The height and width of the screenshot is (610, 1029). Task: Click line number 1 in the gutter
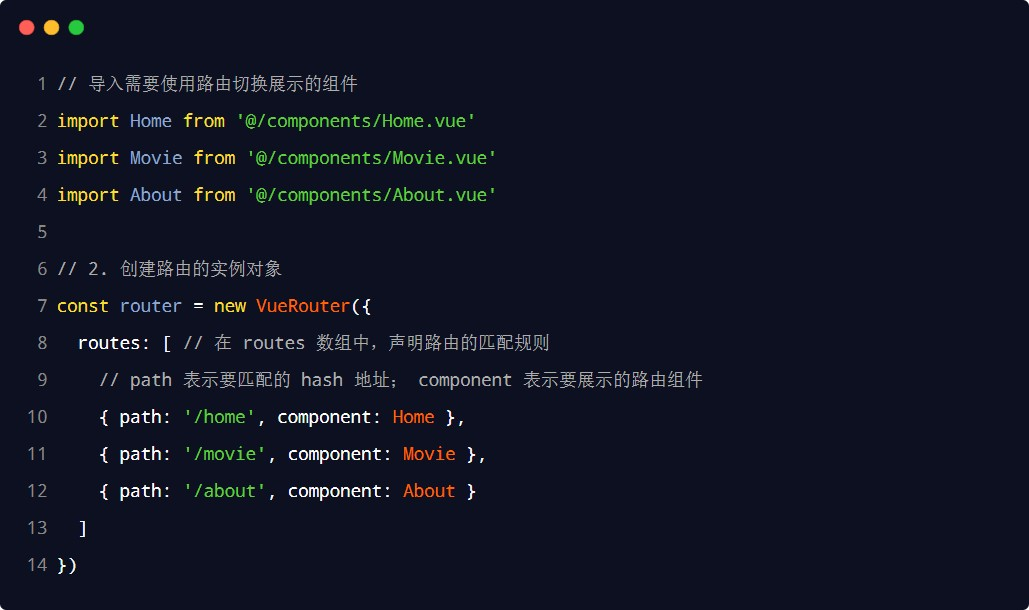click(41, 84)
